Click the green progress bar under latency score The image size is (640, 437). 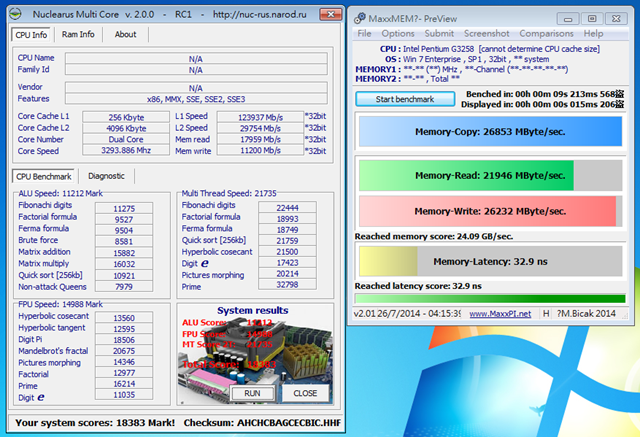(490, 299)
